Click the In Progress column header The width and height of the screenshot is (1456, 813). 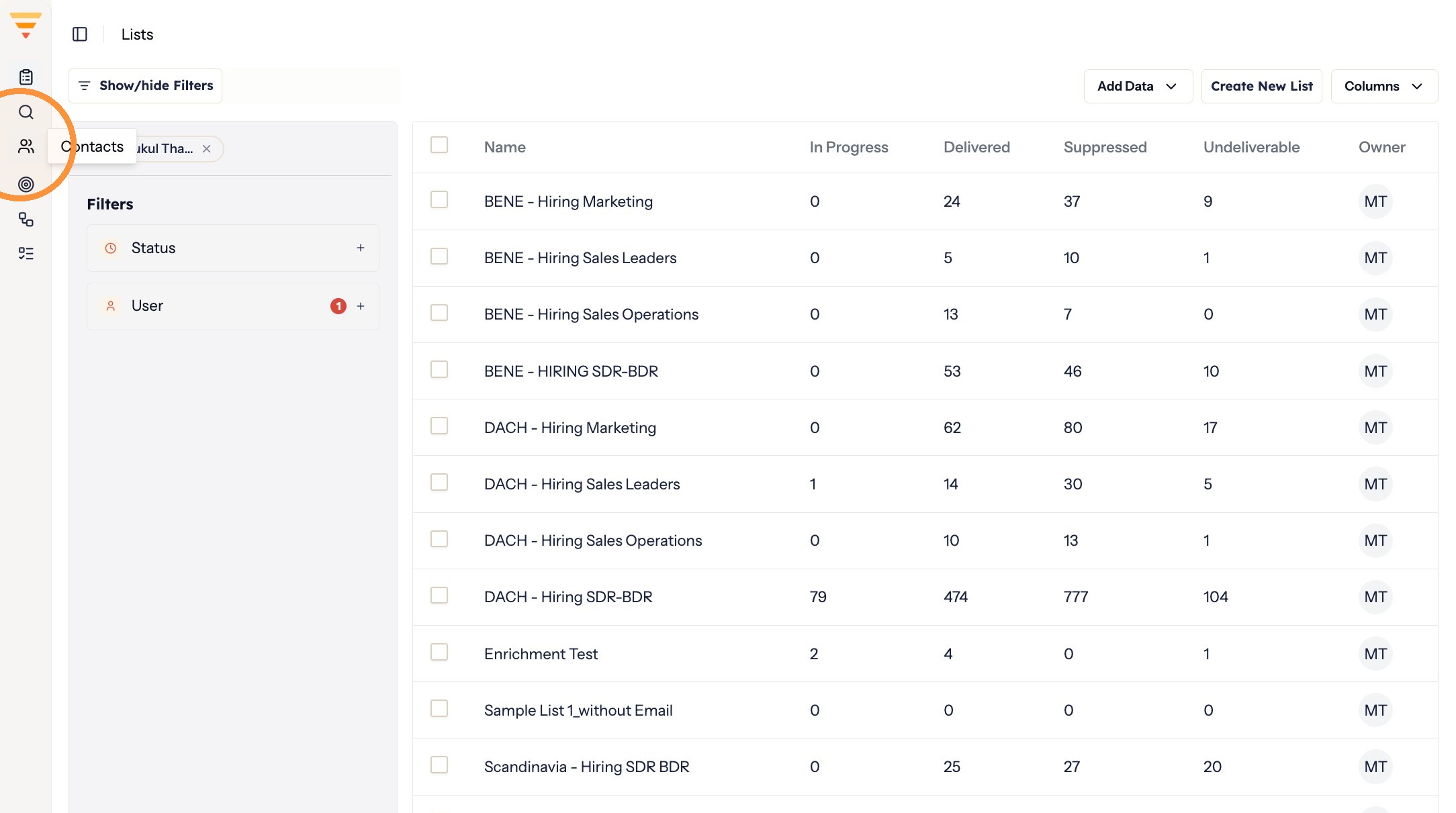coord(849,147)
